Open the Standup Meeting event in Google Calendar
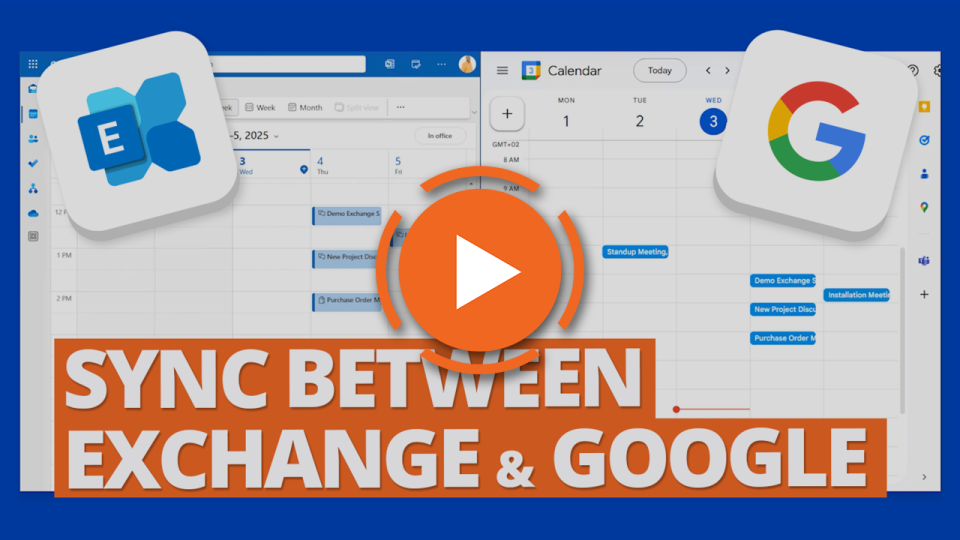The height and width of the screenshot is (540, 960). tap(636, 252)
